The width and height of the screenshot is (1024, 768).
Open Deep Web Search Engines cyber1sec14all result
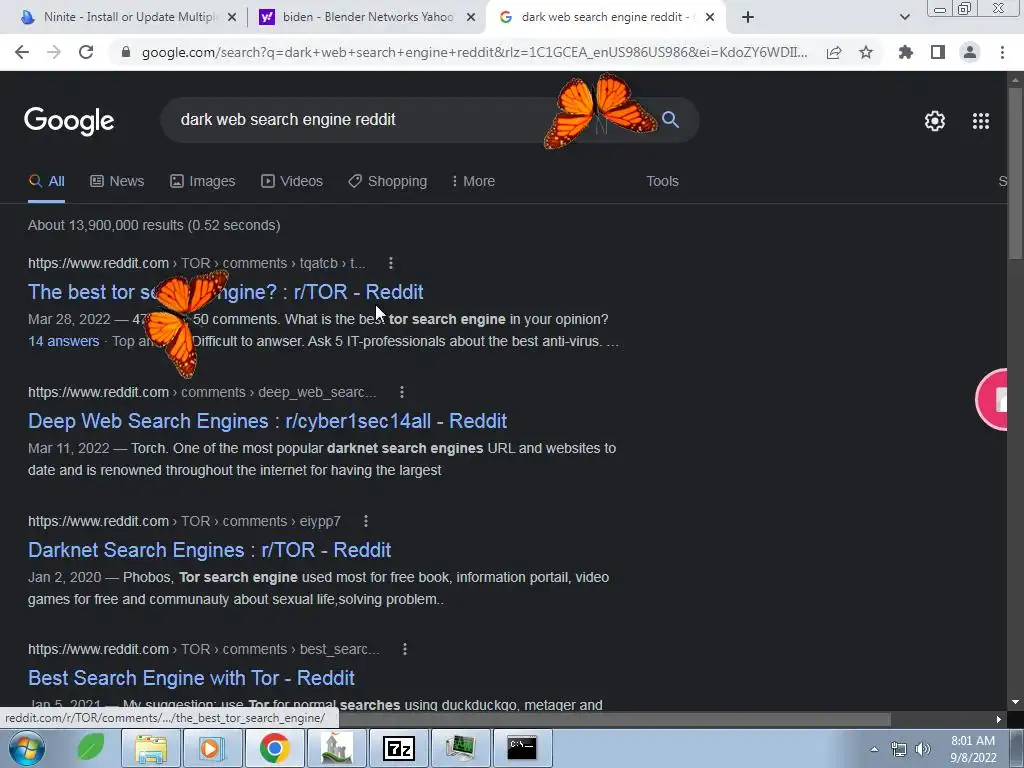[x=267, y=421]
